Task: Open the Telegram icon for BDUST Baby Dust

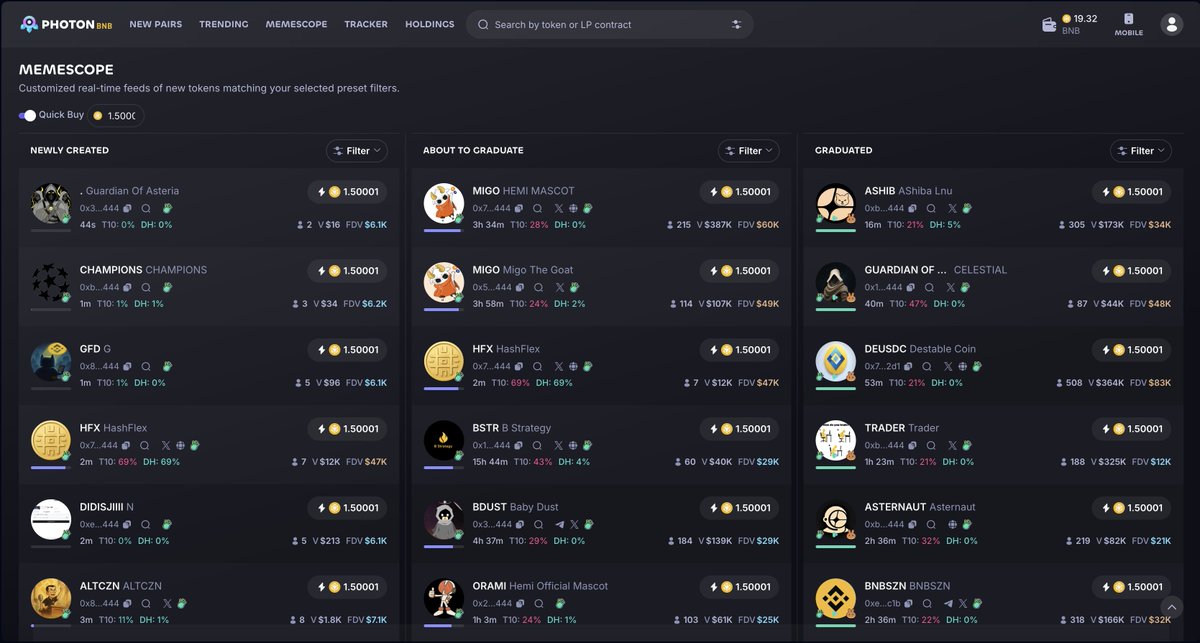Action: [x=559, y=525]
